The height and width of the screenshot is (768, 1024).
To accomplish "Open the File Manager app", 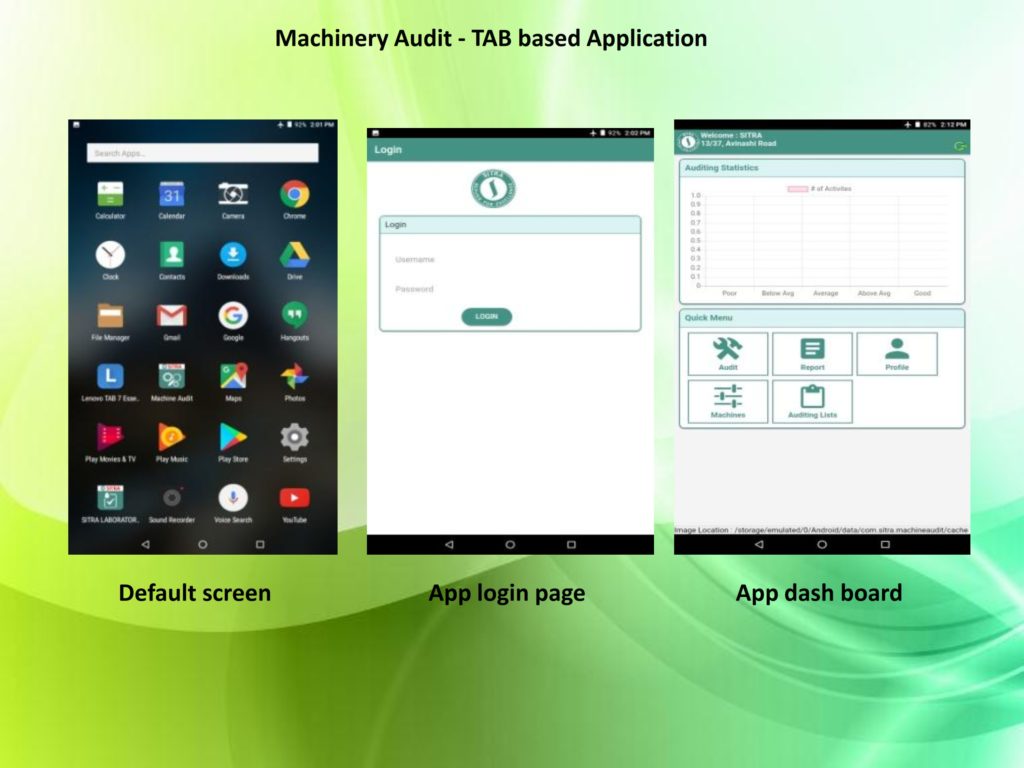I will click(x=110, y=315).
